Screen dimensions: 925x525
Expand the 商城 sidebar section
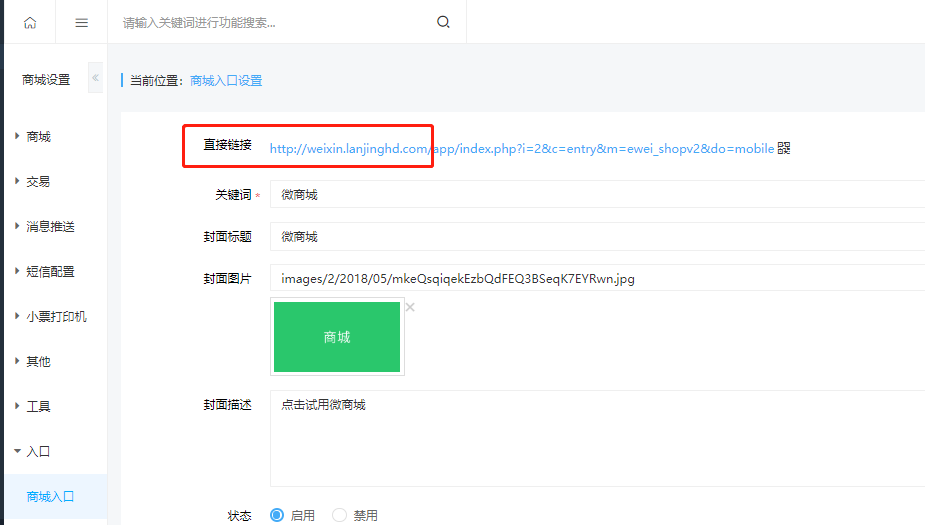pyautogui.click(x=38, y=137)
